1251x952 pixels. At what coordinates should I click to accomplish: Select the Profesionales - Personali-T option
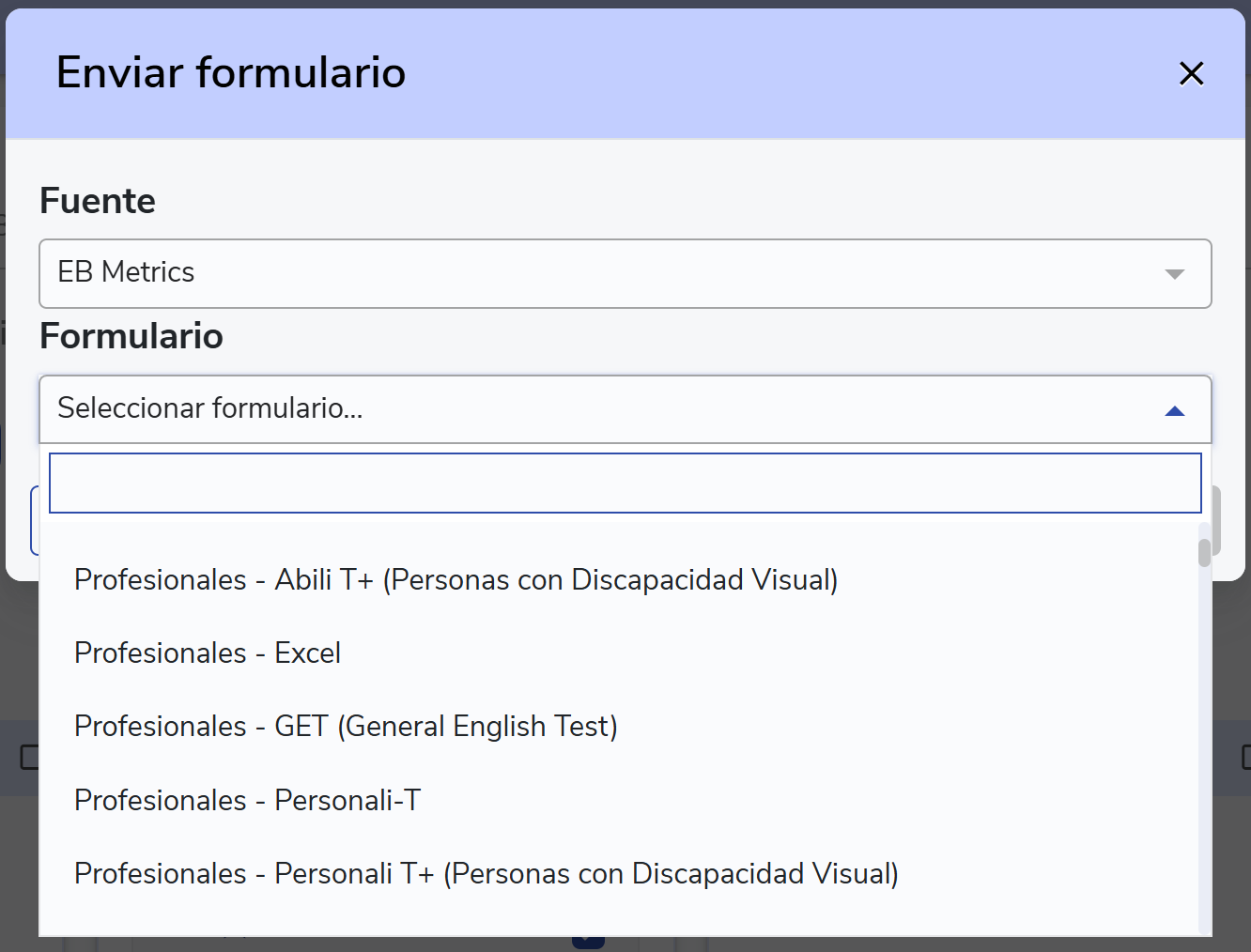[248, 801]
